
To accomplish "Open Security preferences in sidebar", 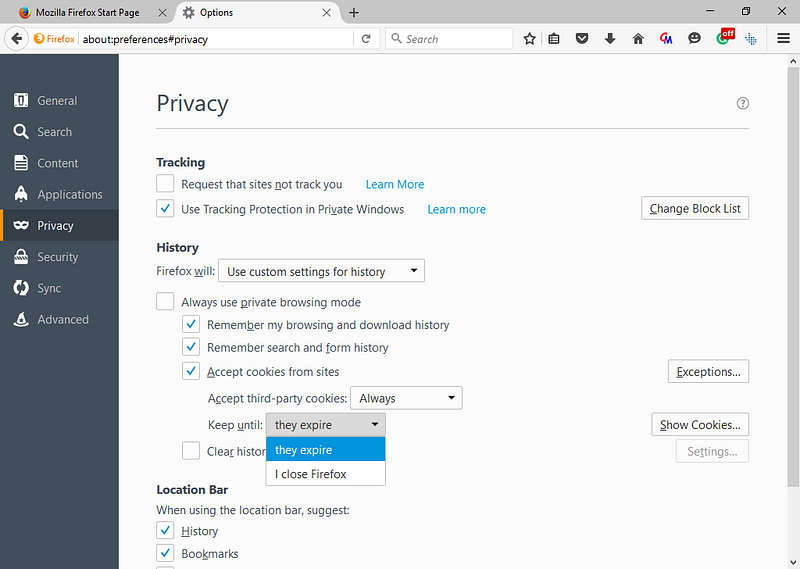I will click(59, 257).
